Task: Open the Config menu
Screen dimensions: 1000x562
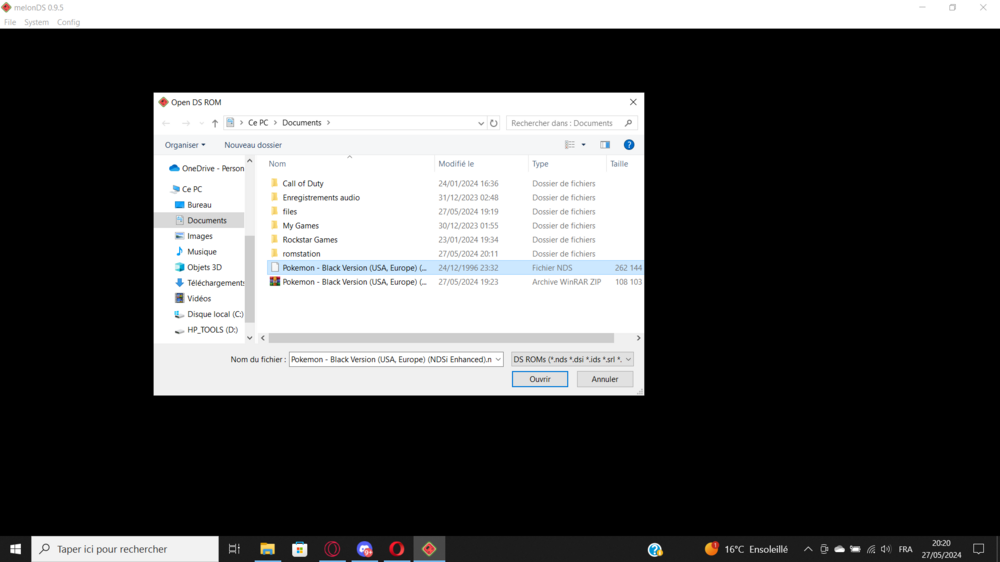Action: 68,22
